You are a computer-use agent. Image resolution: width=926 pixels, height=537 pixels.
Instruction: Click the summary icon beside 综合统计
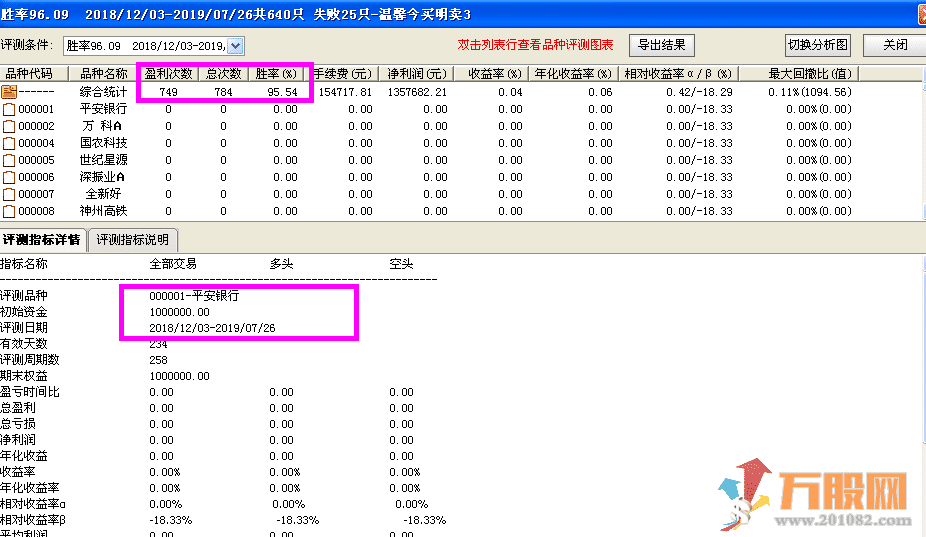pyautogui.click(x=9, y=92)
